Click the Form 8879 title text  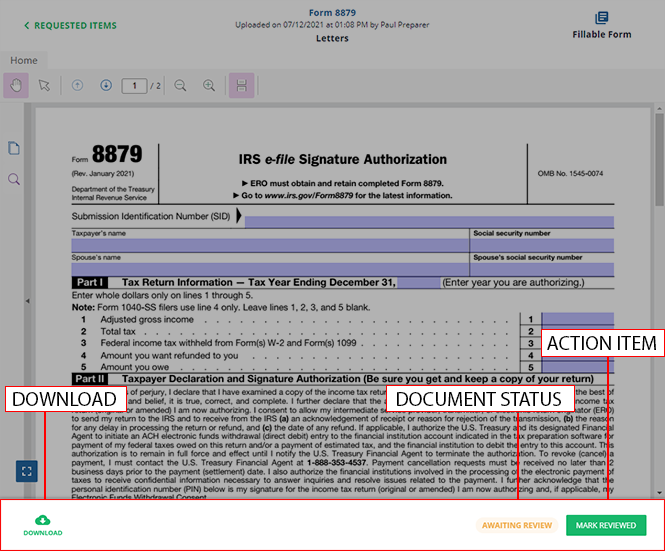tap(332, 13)
